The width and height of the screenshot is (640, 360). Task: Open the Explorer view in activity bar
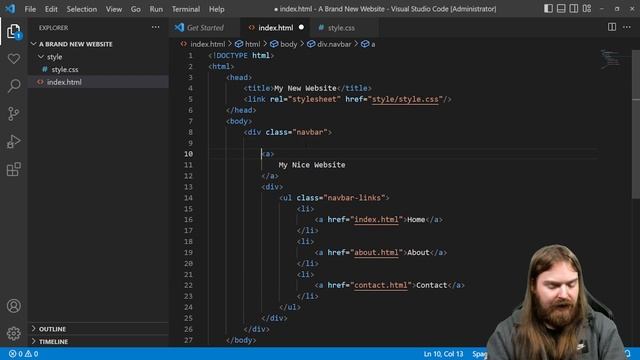[13, 31]
